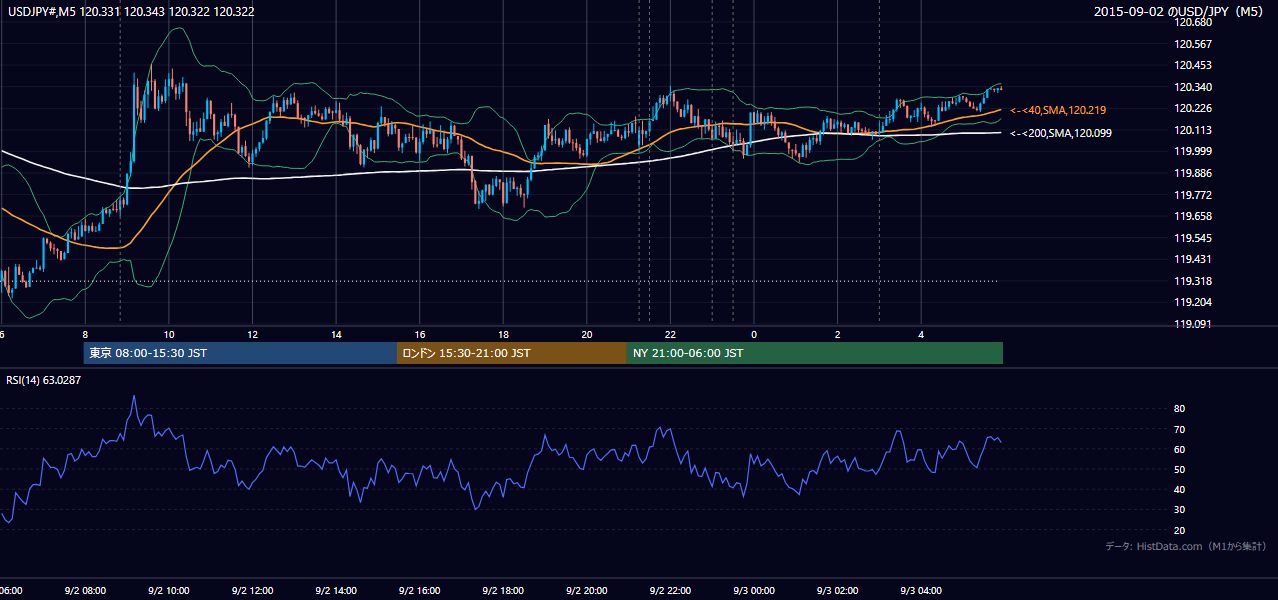Click the 9/2 16:00 bottom time label
Screen dimensions: 1278x600
420,590
